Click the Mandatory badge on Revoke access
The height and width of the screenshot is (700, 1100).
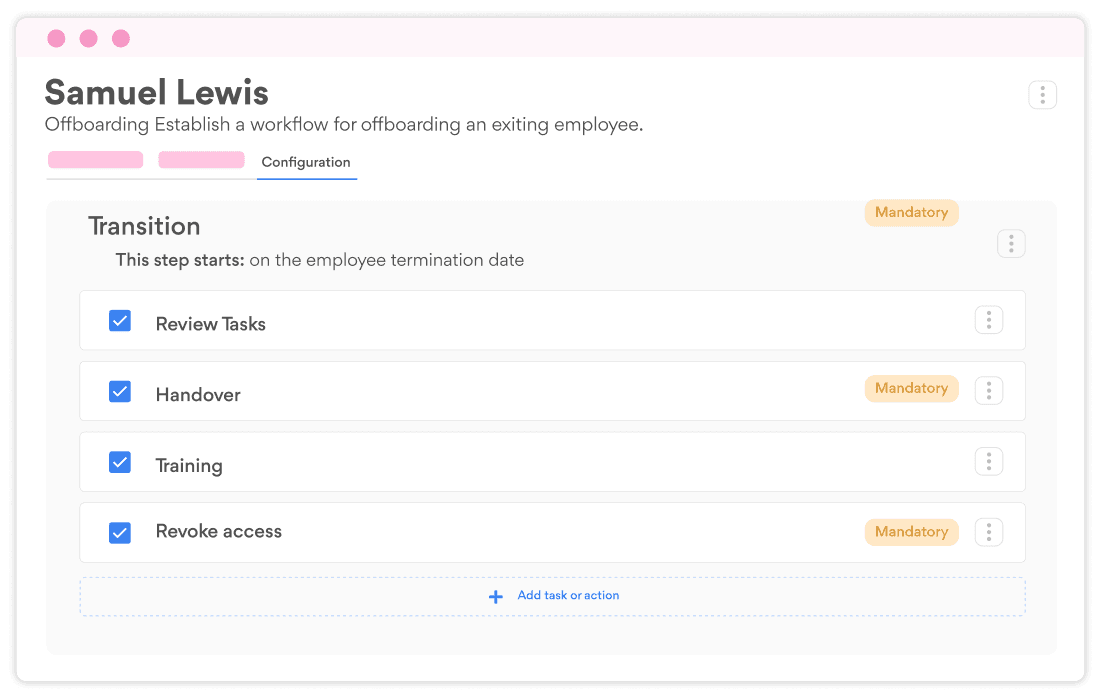911,531
